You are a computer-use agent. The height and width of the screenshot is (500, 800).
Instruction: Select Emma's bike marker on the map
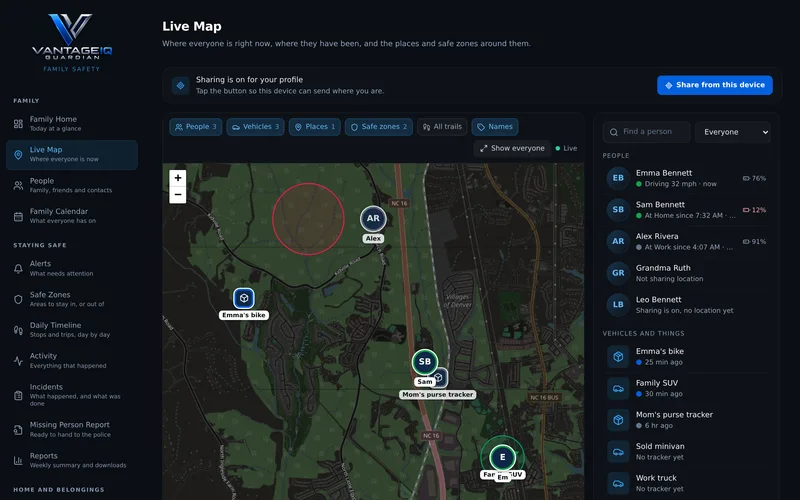[244, 298]
